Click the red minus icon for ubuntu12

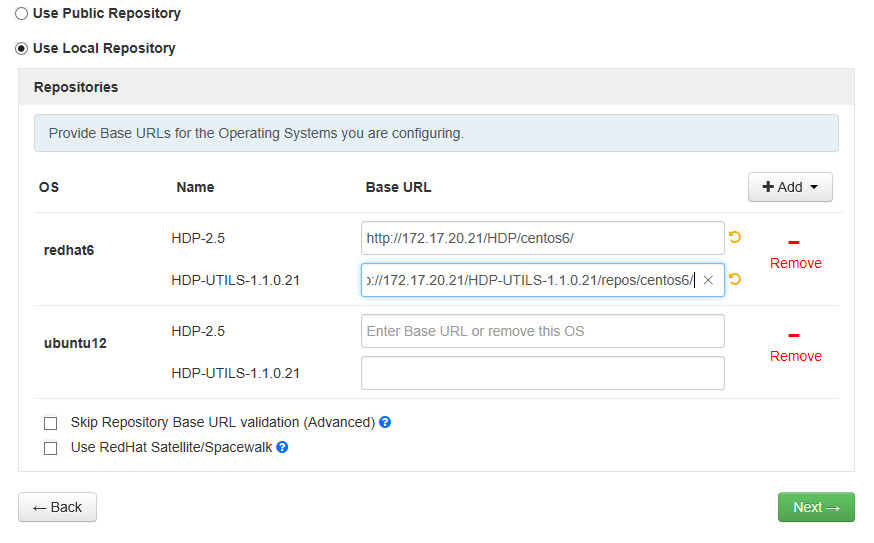(x=795, y=335)
